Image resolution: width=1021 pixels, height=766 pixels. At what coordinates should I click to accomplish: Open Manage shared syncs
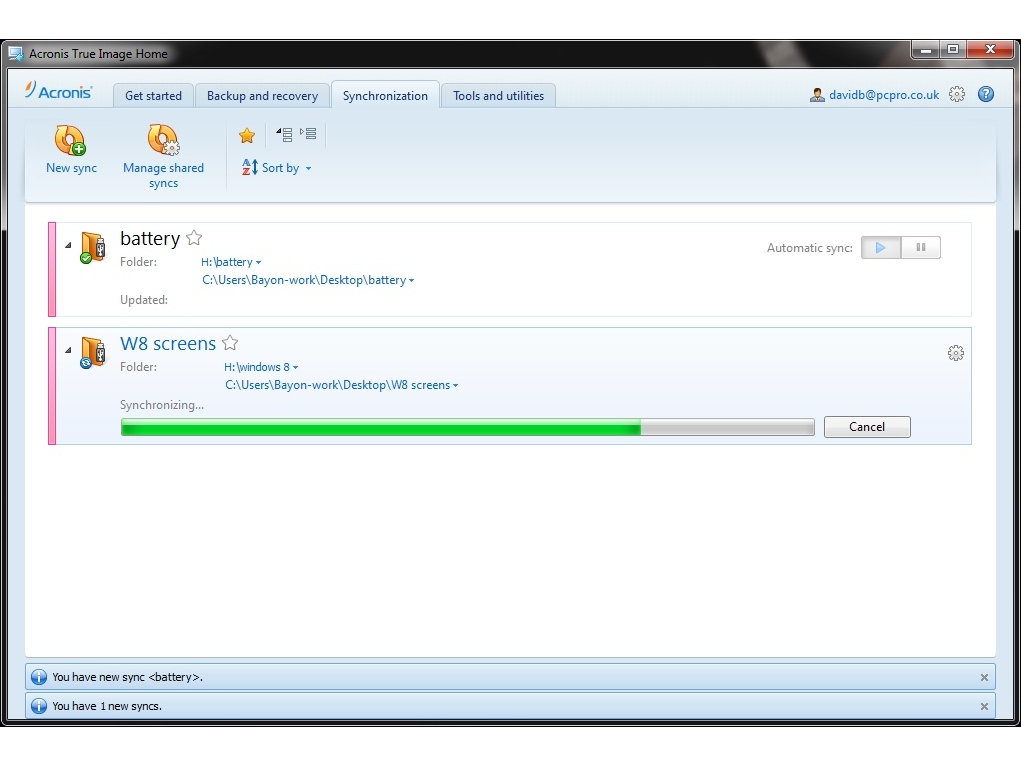(163, 157)
